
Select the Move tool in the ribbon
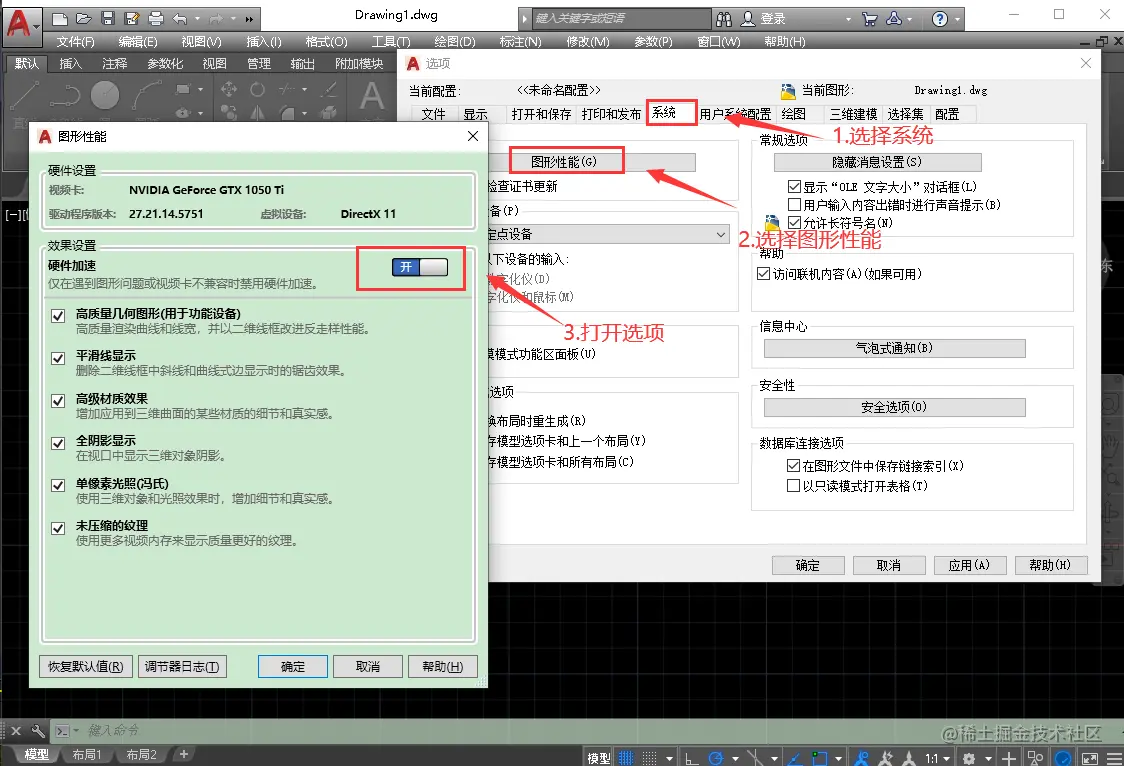pos(229,89)
